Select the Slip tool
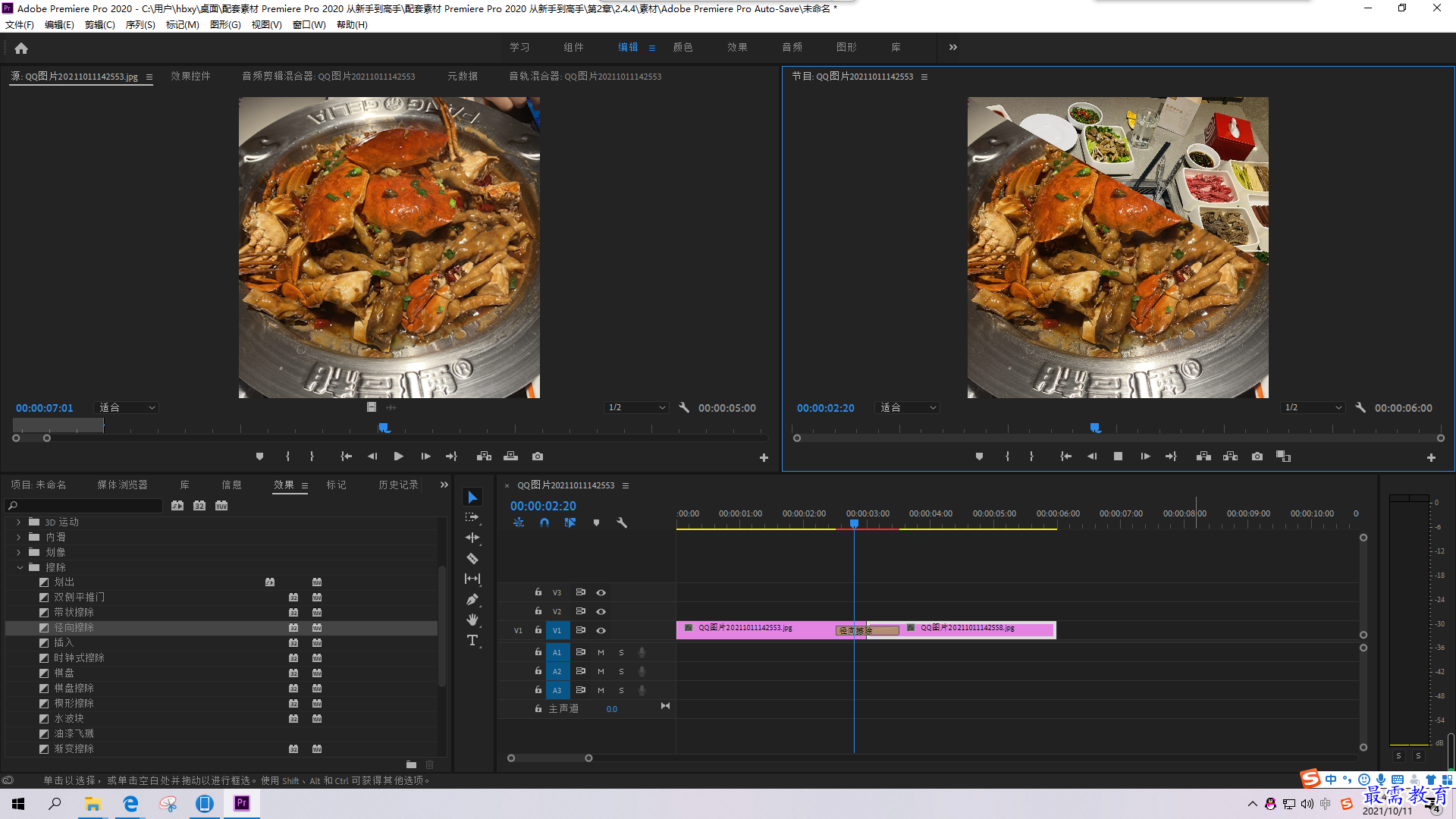 [x=472, y=579]
